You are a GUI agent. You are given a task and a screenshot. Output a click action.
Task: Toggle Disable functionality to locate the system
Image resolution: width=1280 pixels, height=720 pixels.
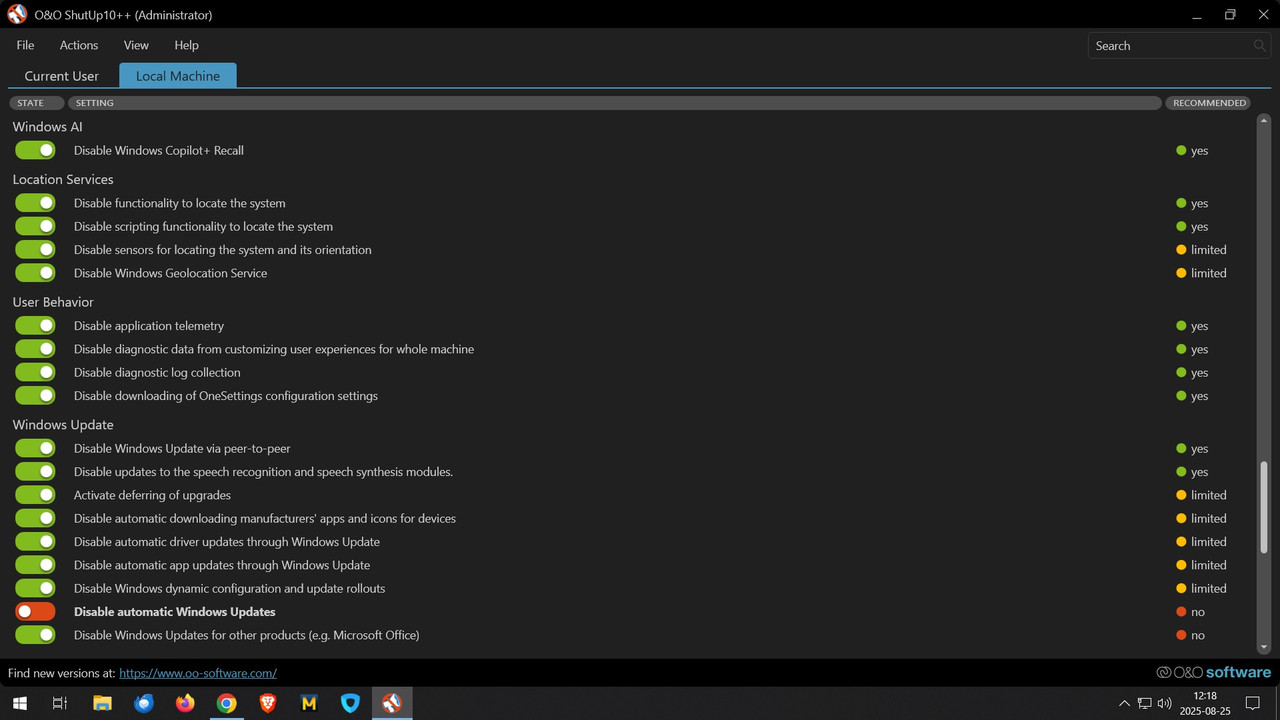35,203
